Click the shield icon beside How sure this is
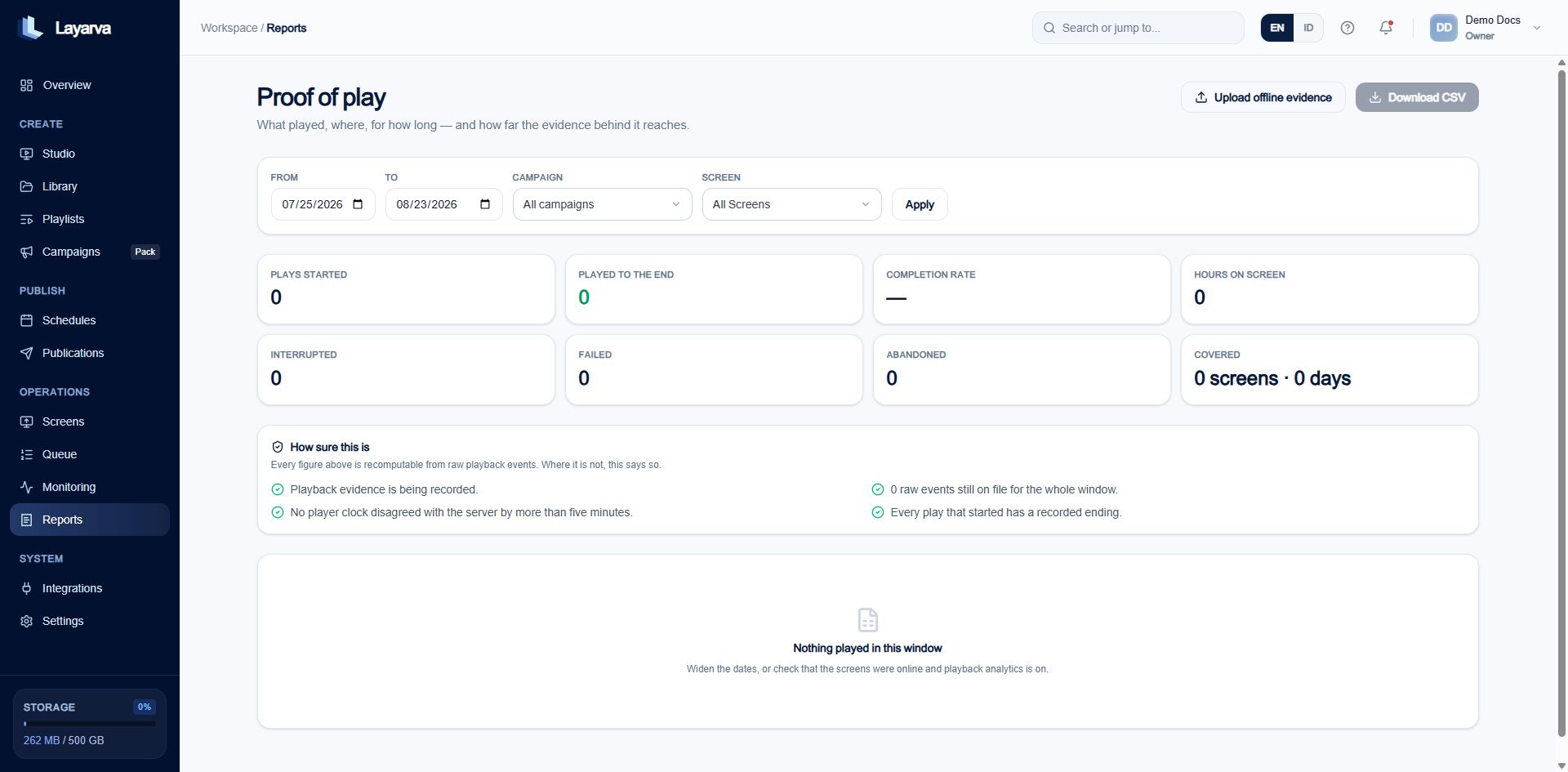 (x=278, y=447)
